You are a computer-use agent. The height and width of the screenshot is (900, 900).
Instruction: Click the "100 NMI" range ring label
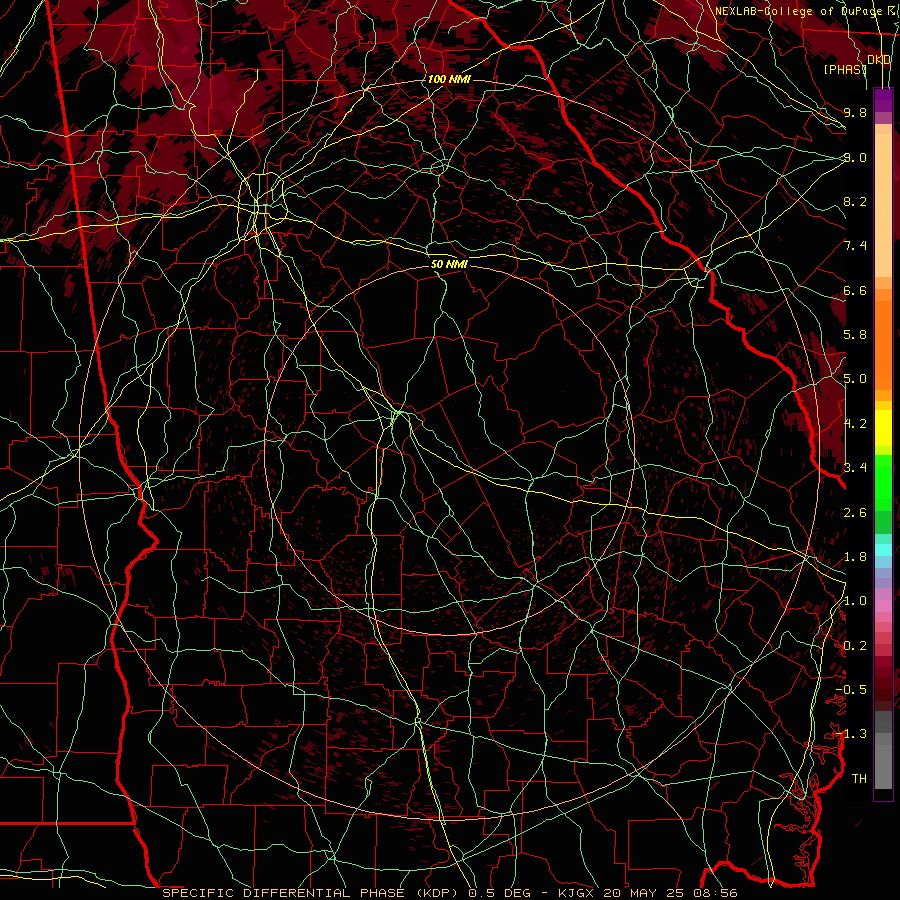coord(449,79)
